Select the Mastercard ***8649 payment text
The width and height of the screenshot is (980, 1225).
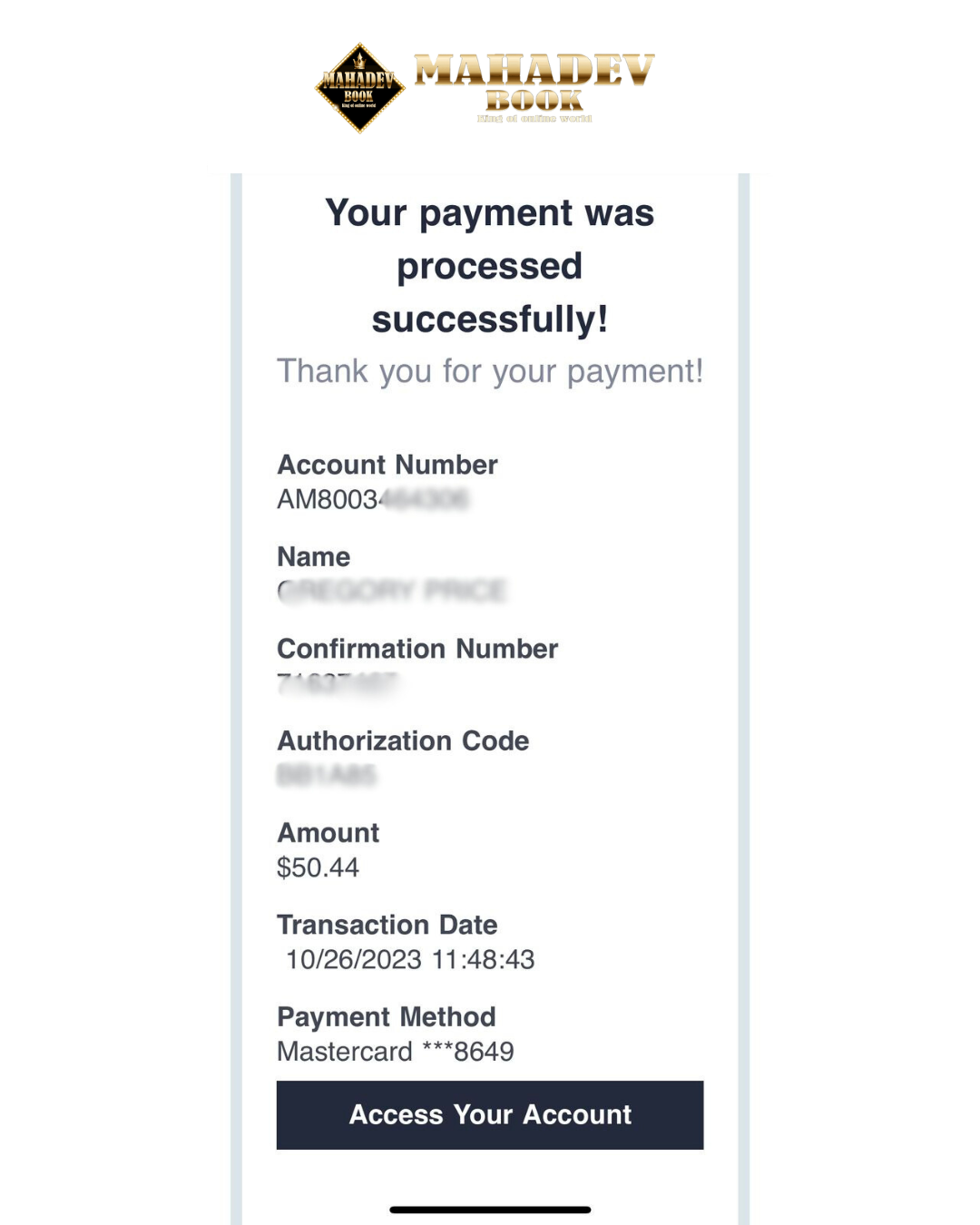point(395,1052)
